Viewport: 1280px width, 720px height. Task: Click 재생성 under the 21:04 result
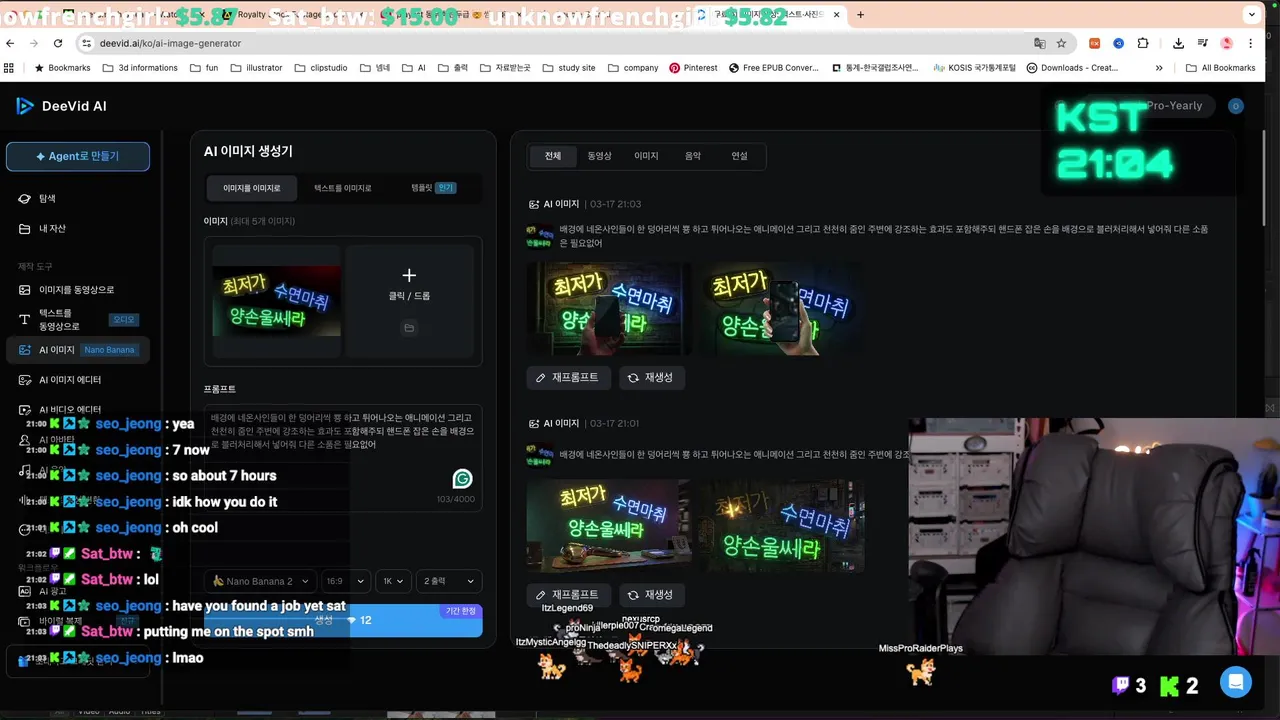pyautogui.click(x=651, y=378)
